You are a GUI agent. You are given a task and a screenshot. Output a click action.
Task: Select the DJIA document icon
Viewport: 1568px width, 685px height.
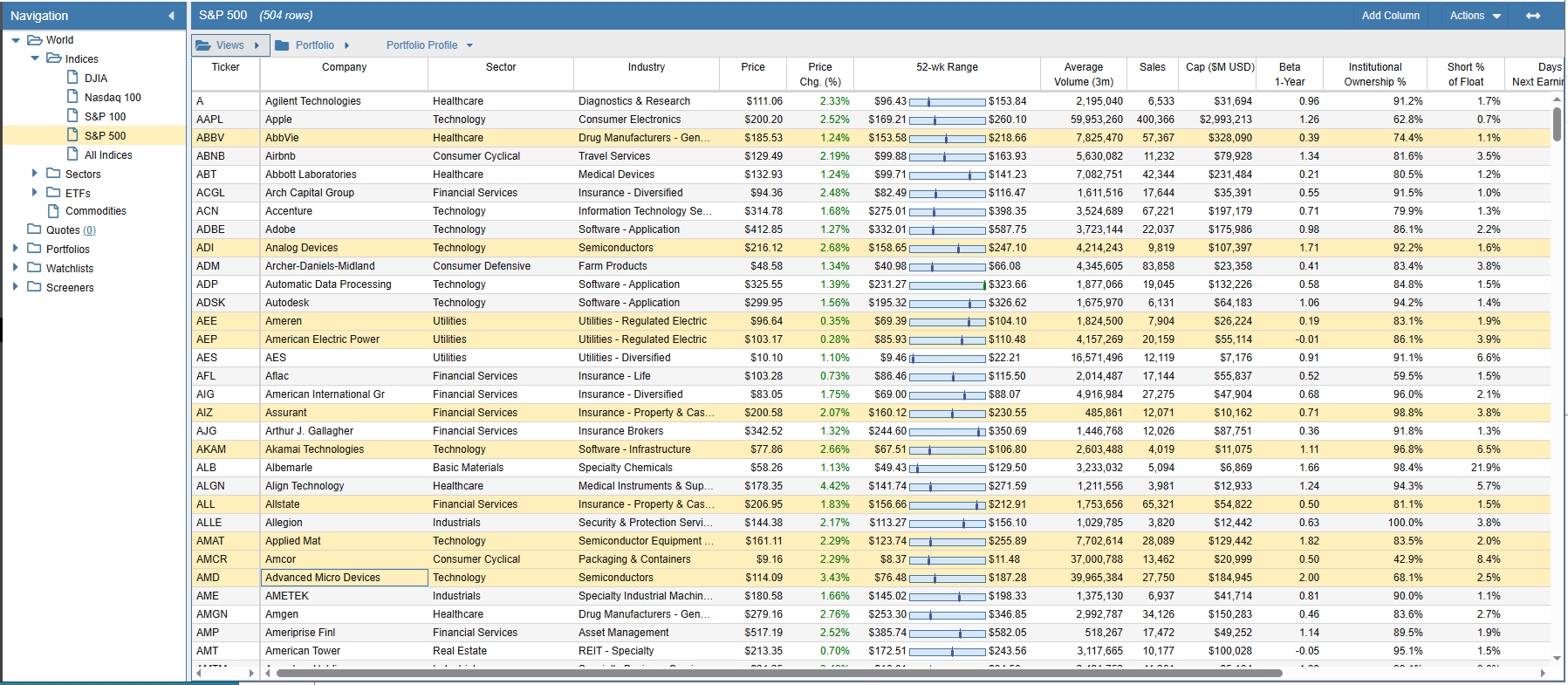73,78
